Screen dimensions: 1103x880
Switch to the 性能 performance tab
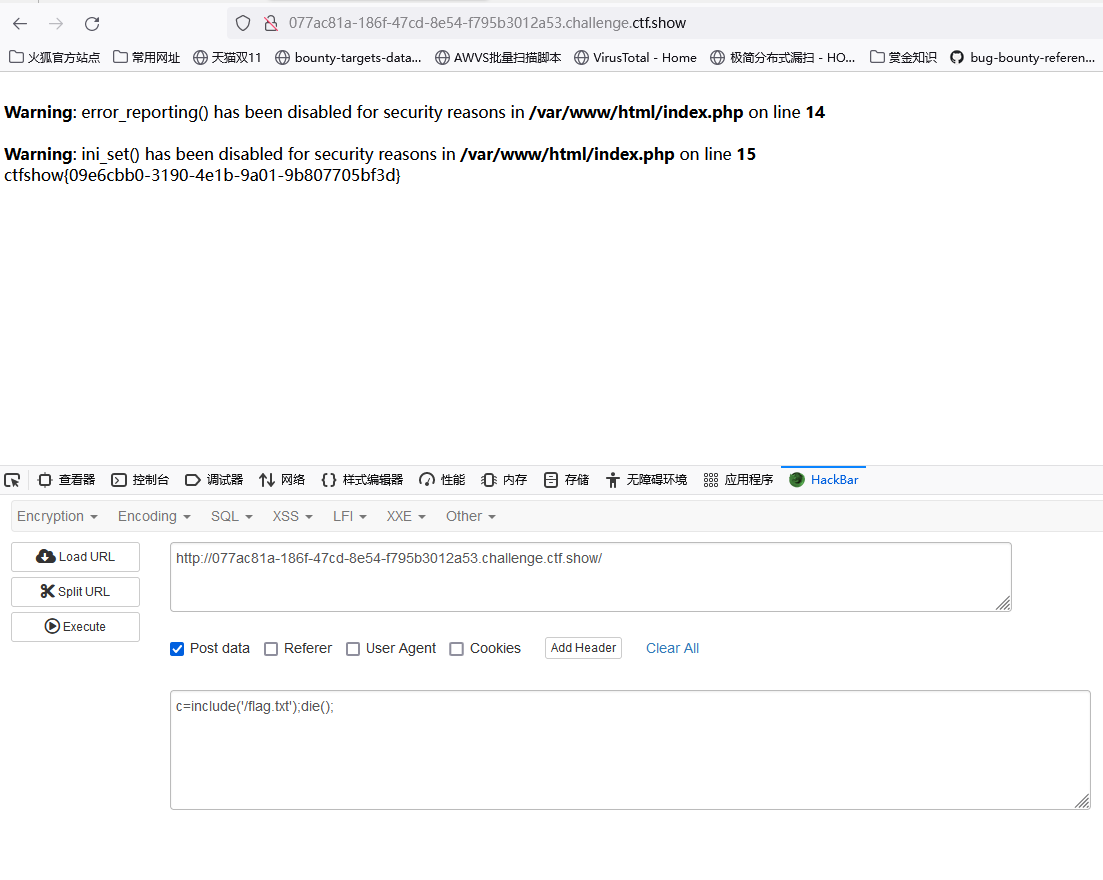442,480
